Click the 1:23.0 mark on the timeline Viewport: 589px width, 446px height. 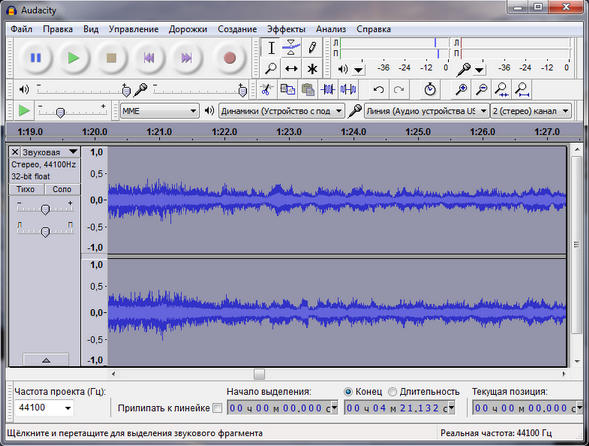pos(289,132)
